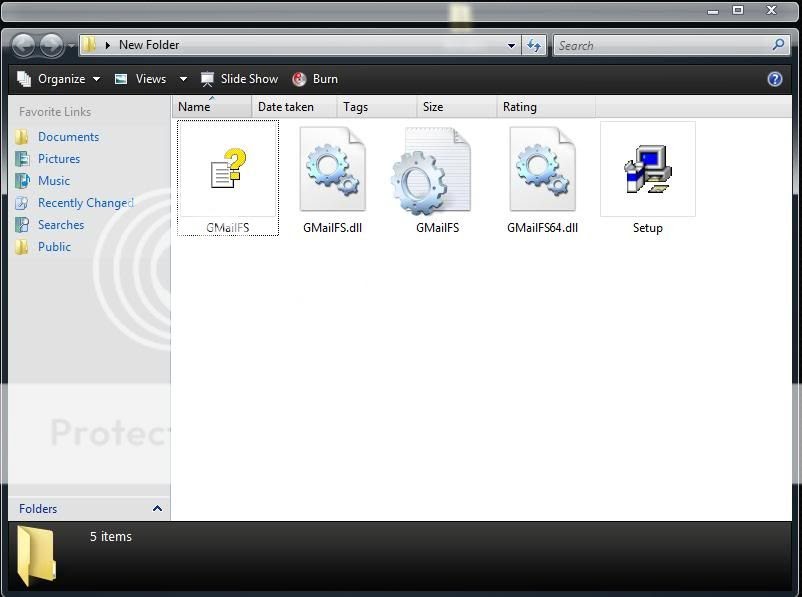Viewport: 802px width, 597px height.
Task: Open the recent pages dropdown beside Forward
Action: click(x=71, y=46)
